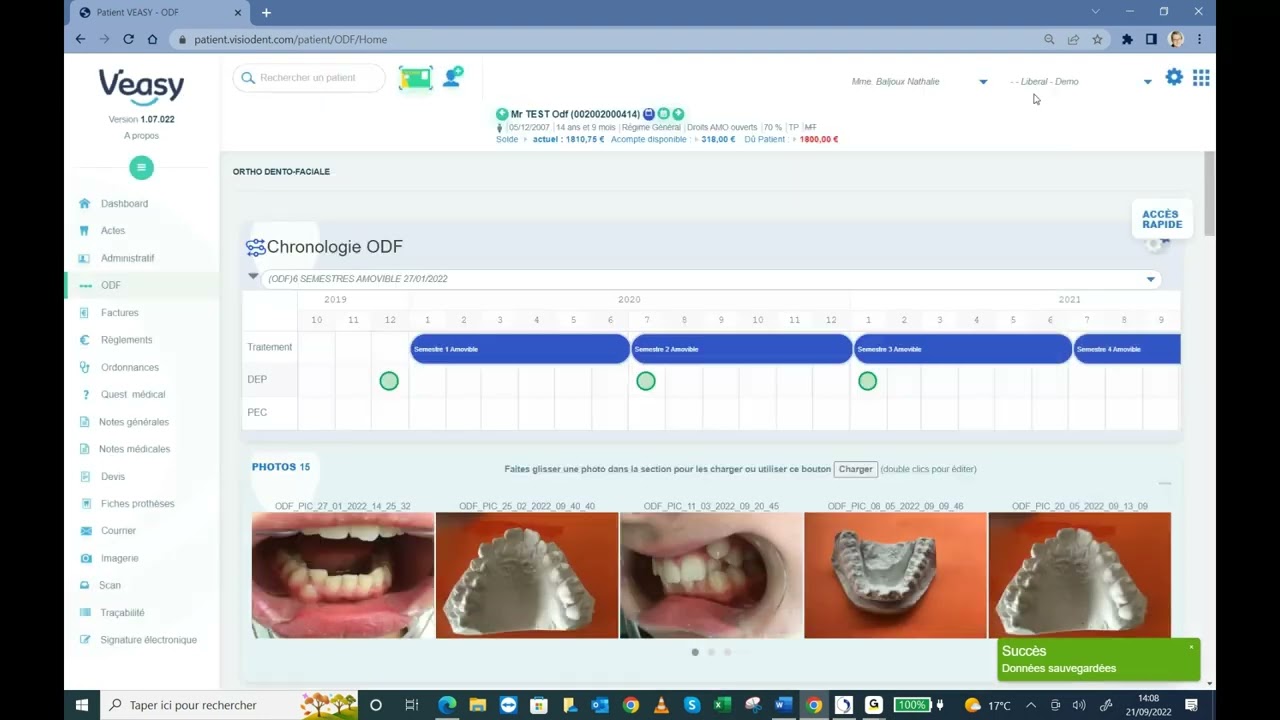Select the second photo carousel dot
Screen dimensions: 1280x720
tap(711, 652)
